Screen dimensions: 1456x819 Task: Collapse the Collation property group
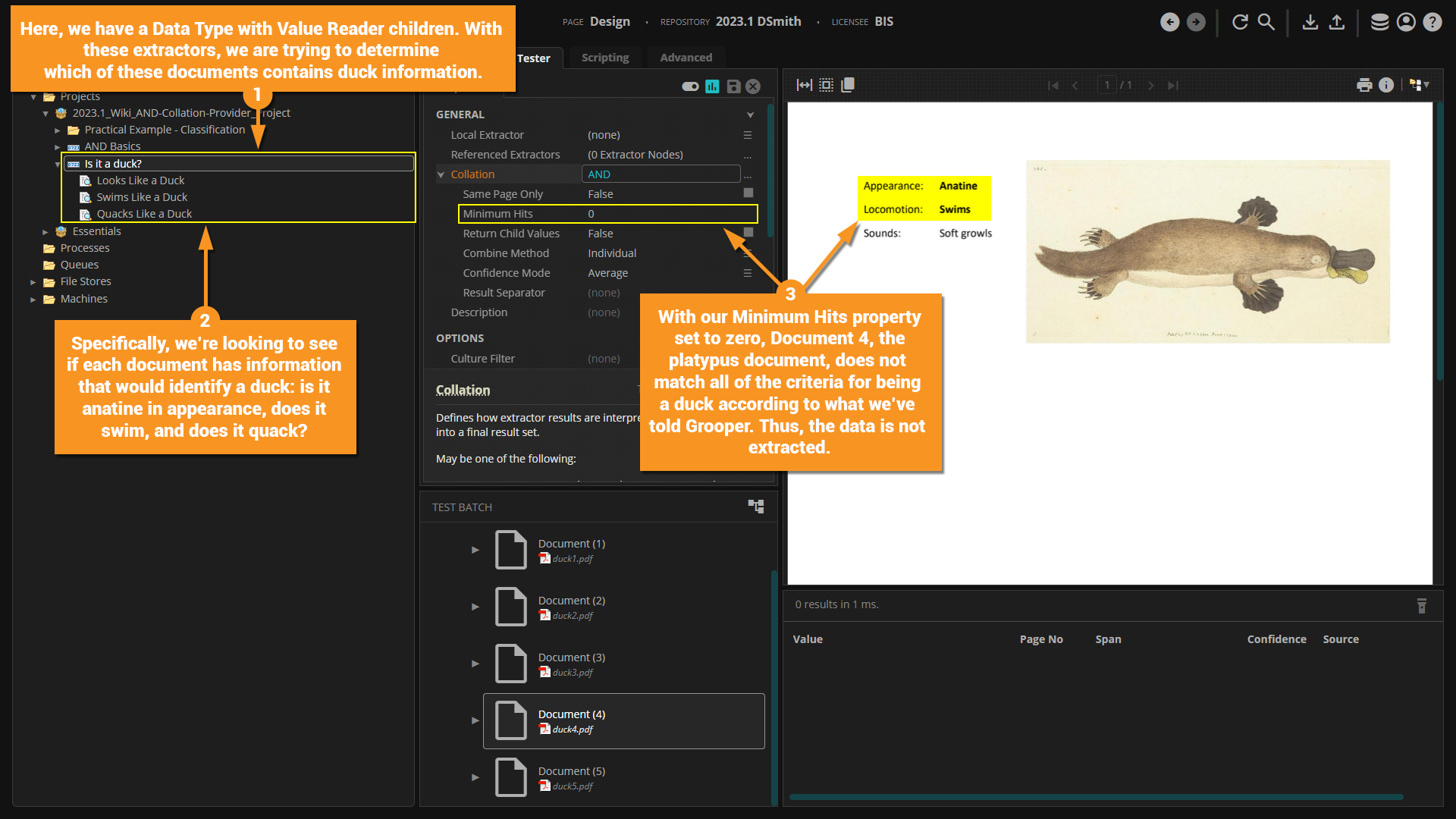[441, 174]
